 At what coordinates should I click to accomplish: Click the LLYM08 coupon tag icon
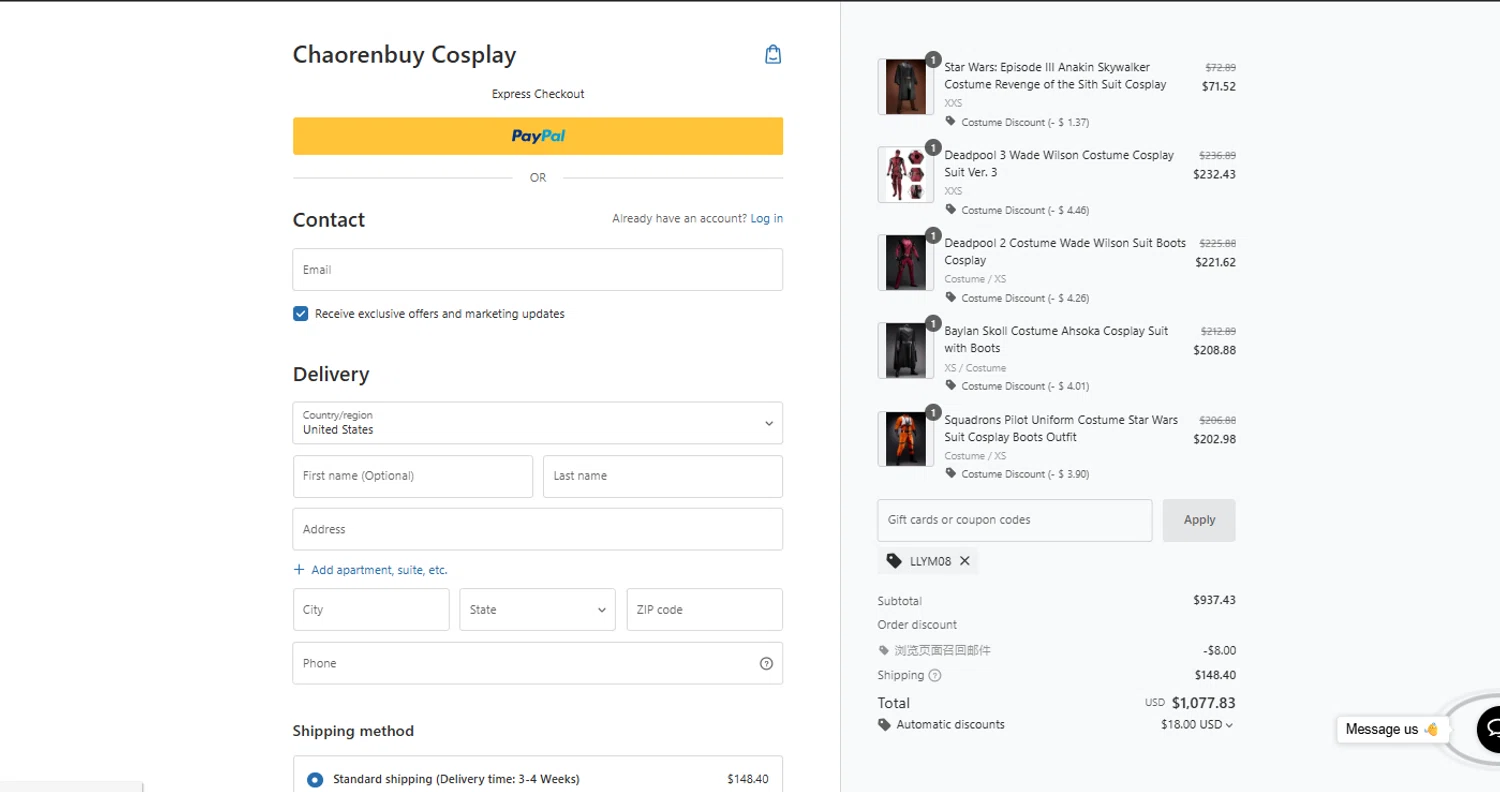pyautogui.click(x=894, y=561)
